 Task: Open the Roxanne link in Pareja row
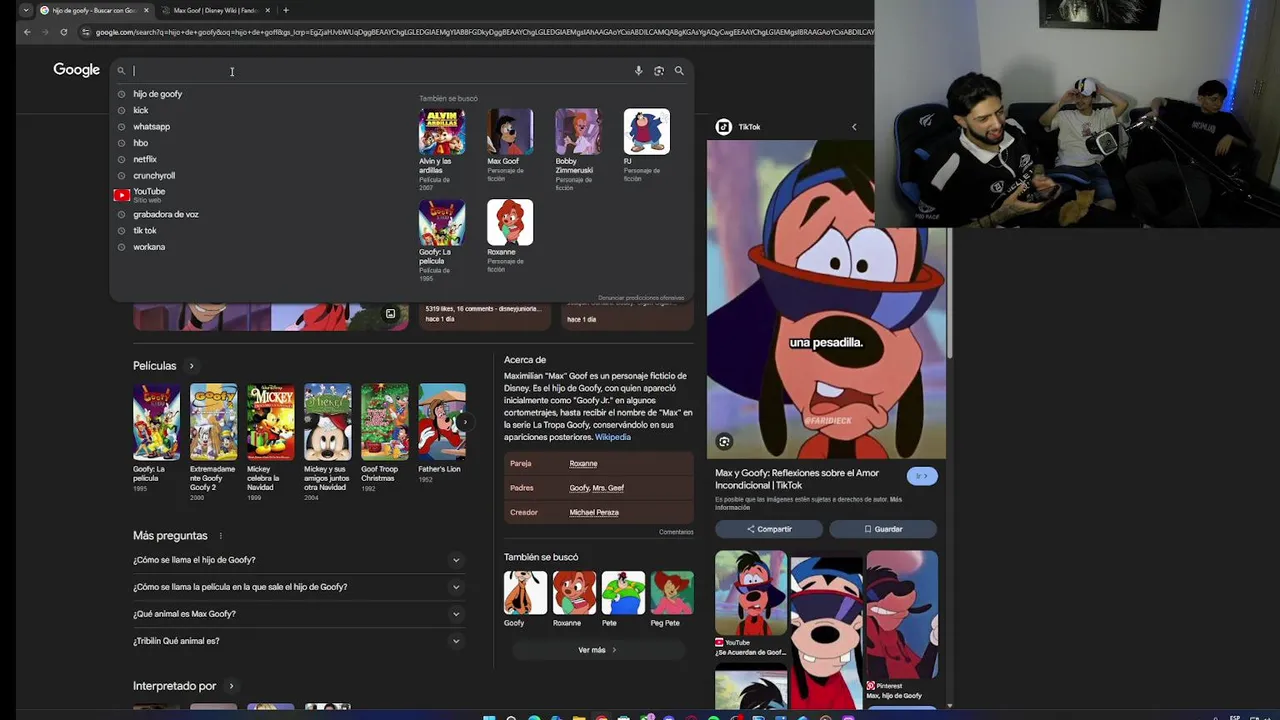[583, 464]
